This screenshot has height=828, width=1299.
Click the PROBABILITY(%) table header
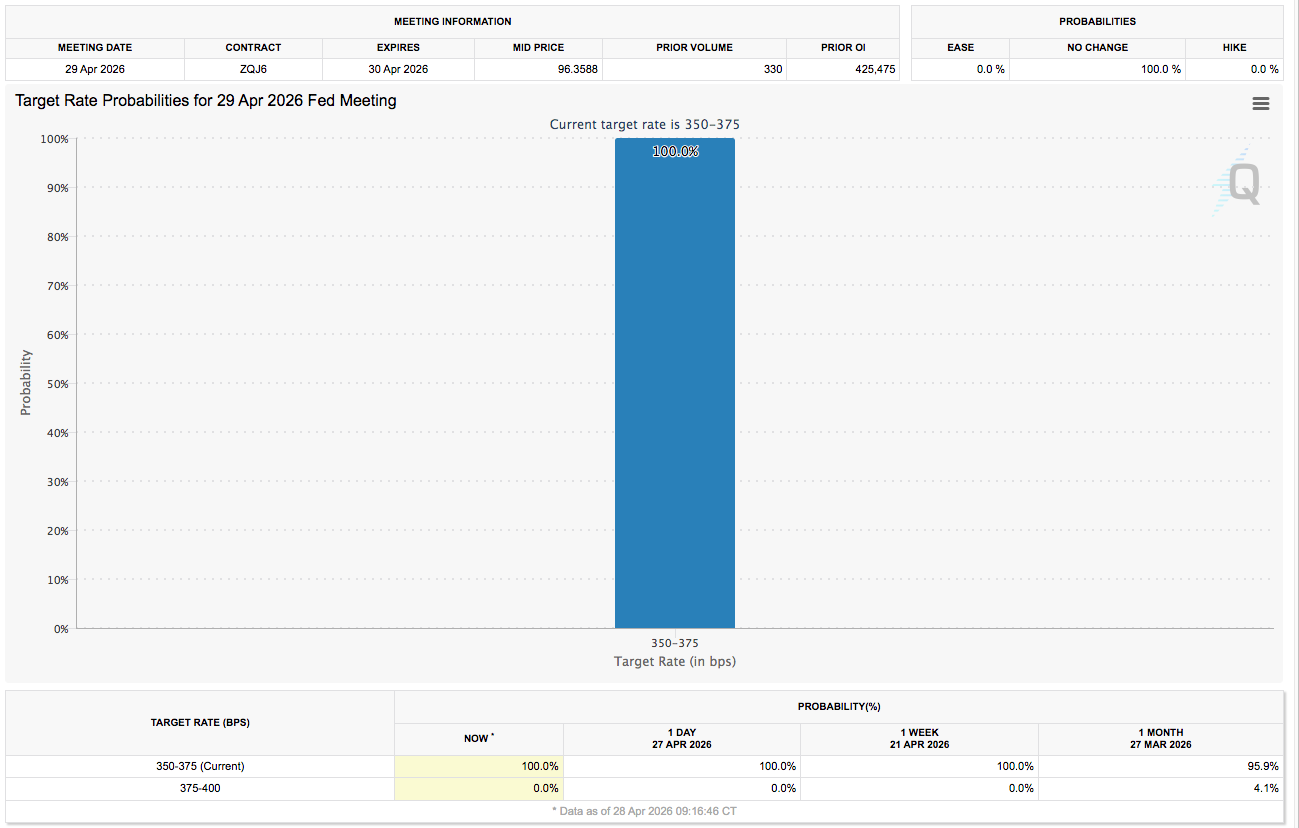point(839,707)
